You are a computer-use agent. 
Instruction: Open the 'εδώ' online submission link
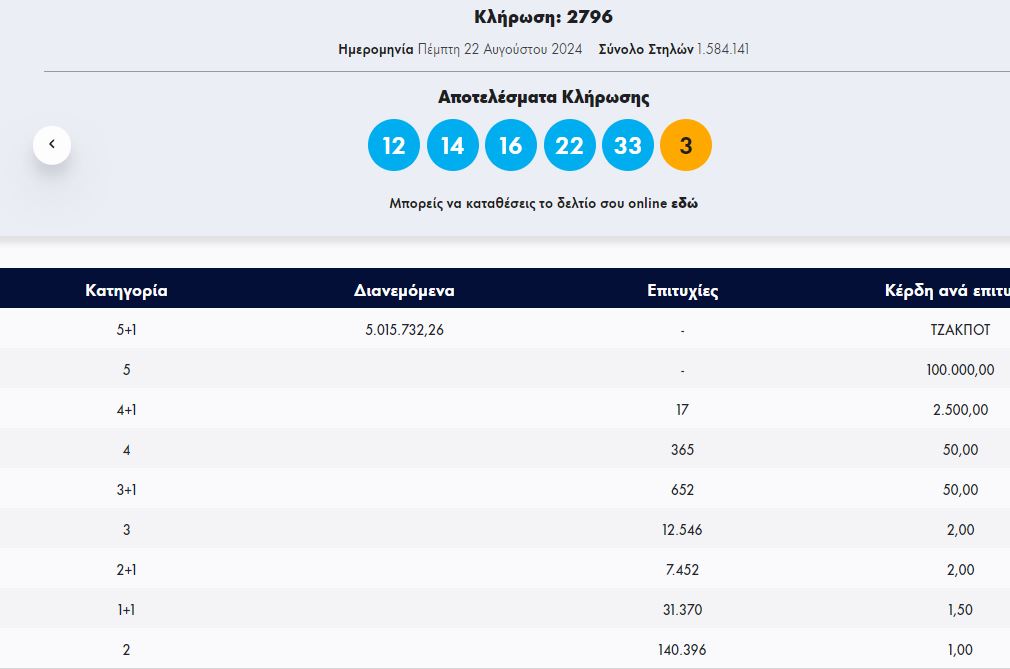pyautogui.click(x=685, y=203)
